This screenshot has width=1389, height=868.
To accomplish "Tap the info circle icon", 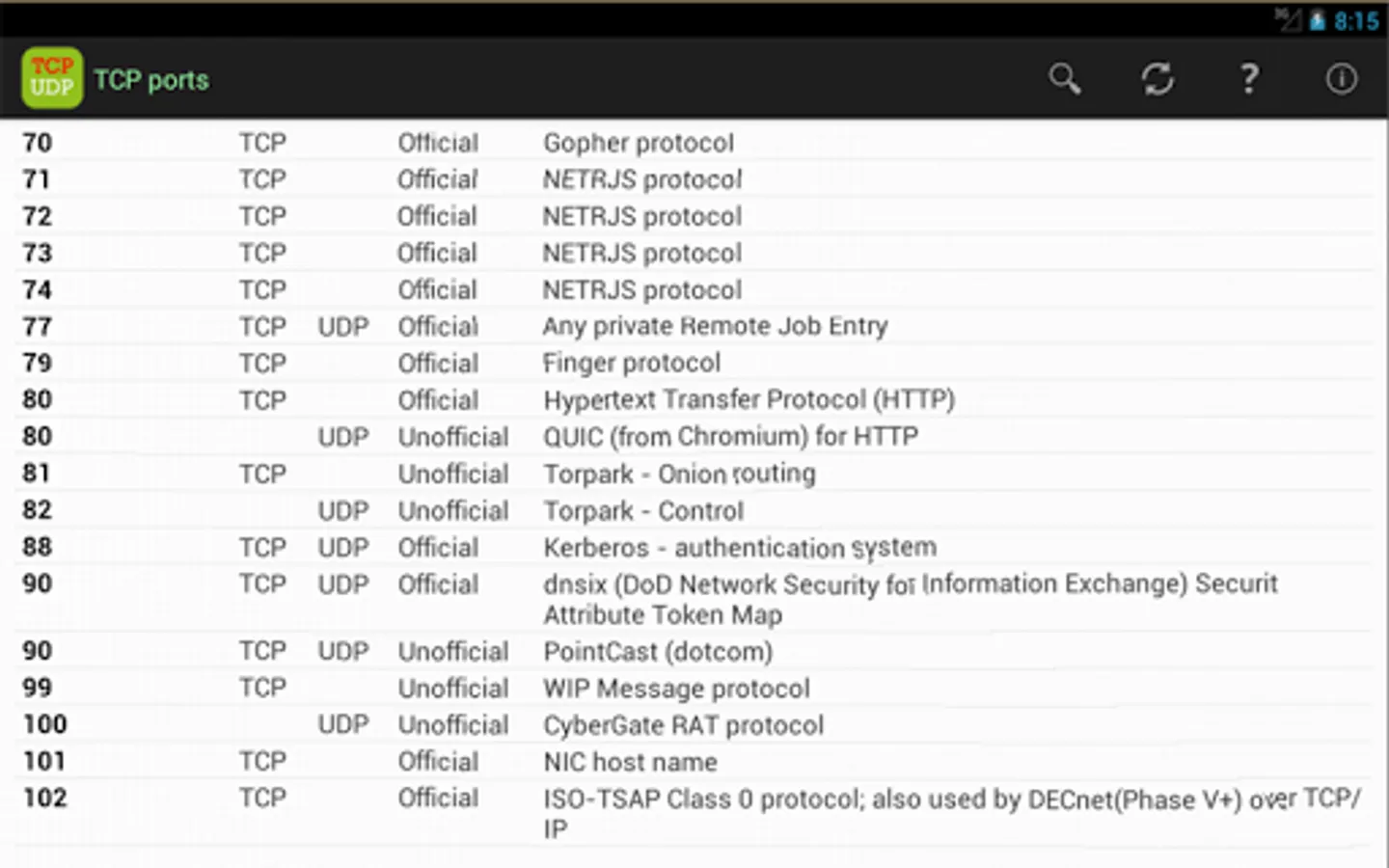I will (1341, 79).
